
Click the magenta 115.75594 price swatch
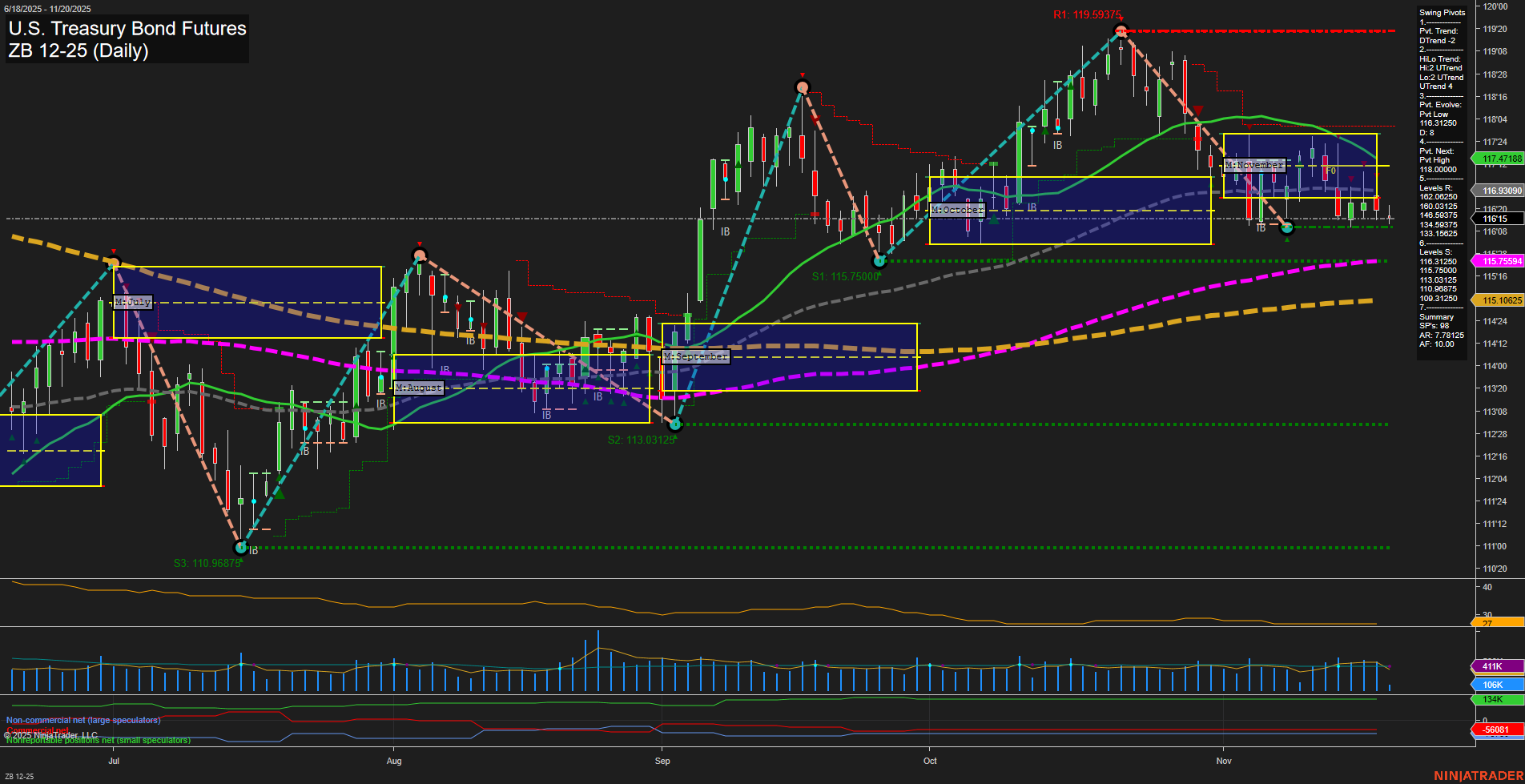[x=1500, y=261]
